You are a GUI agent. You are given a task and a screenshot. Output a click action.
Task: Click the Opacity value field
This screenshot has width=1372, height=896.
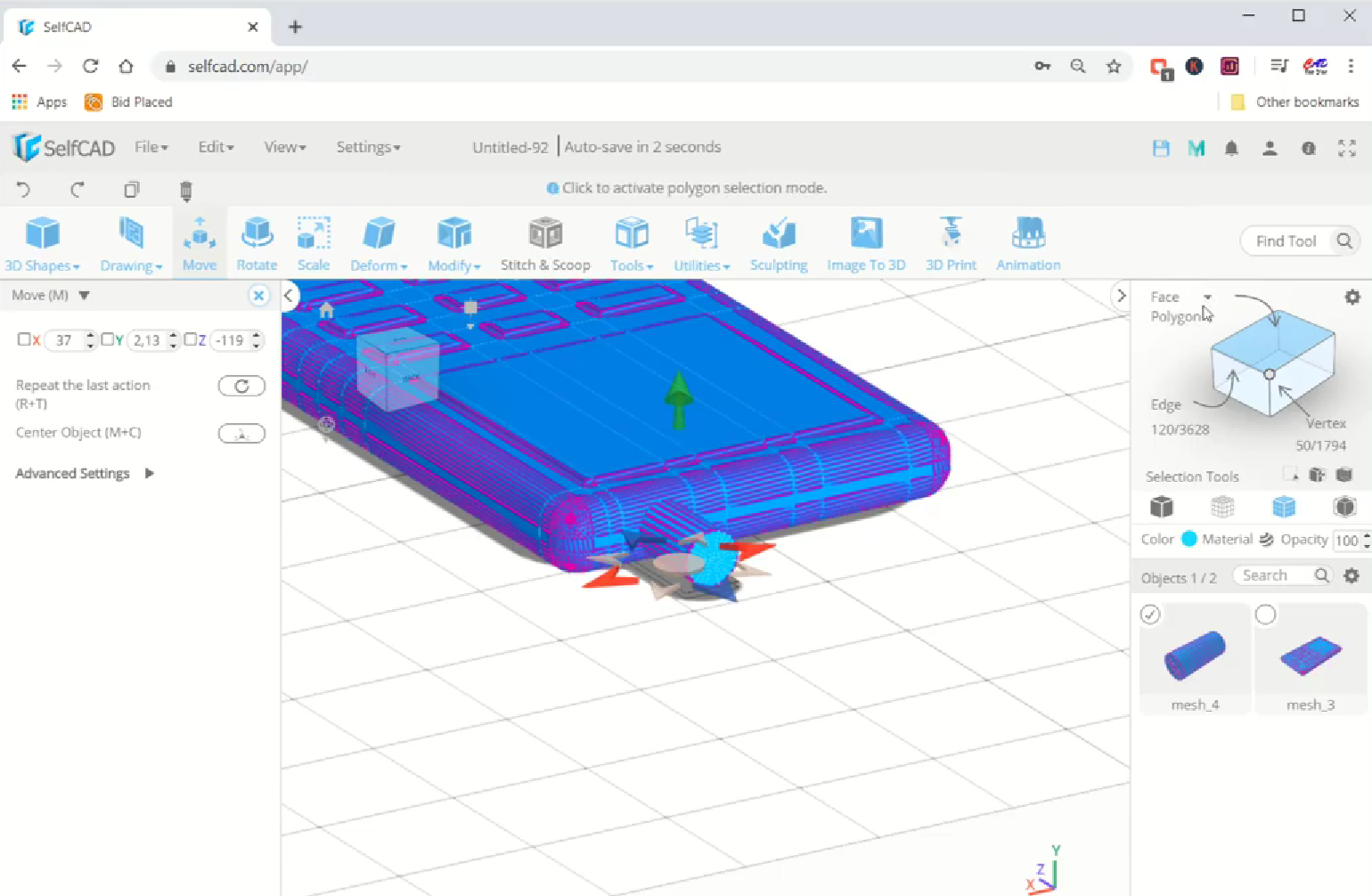[x=1348, y=540]
